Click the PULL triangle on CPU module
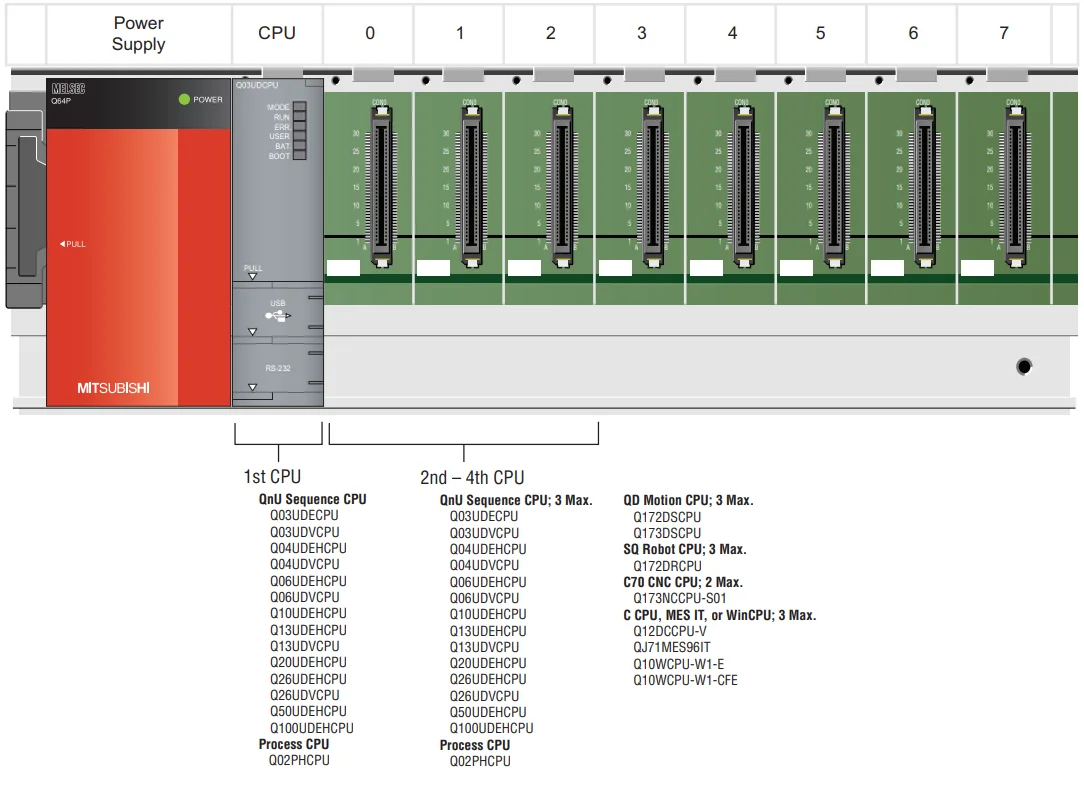 point(253,277)
